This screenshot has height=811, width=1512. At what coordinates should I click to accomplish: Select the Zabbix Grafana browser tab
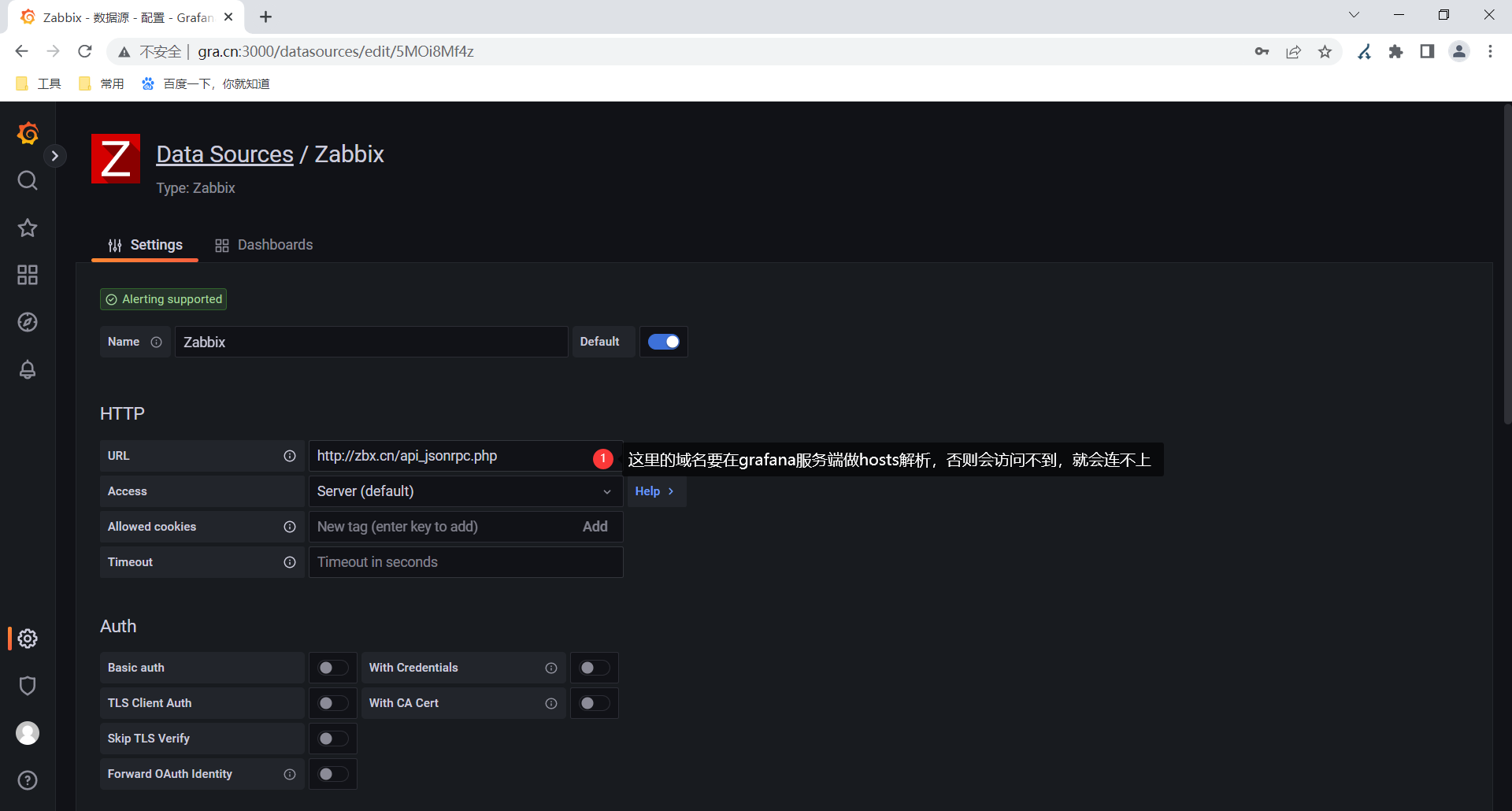pos(126,17)
